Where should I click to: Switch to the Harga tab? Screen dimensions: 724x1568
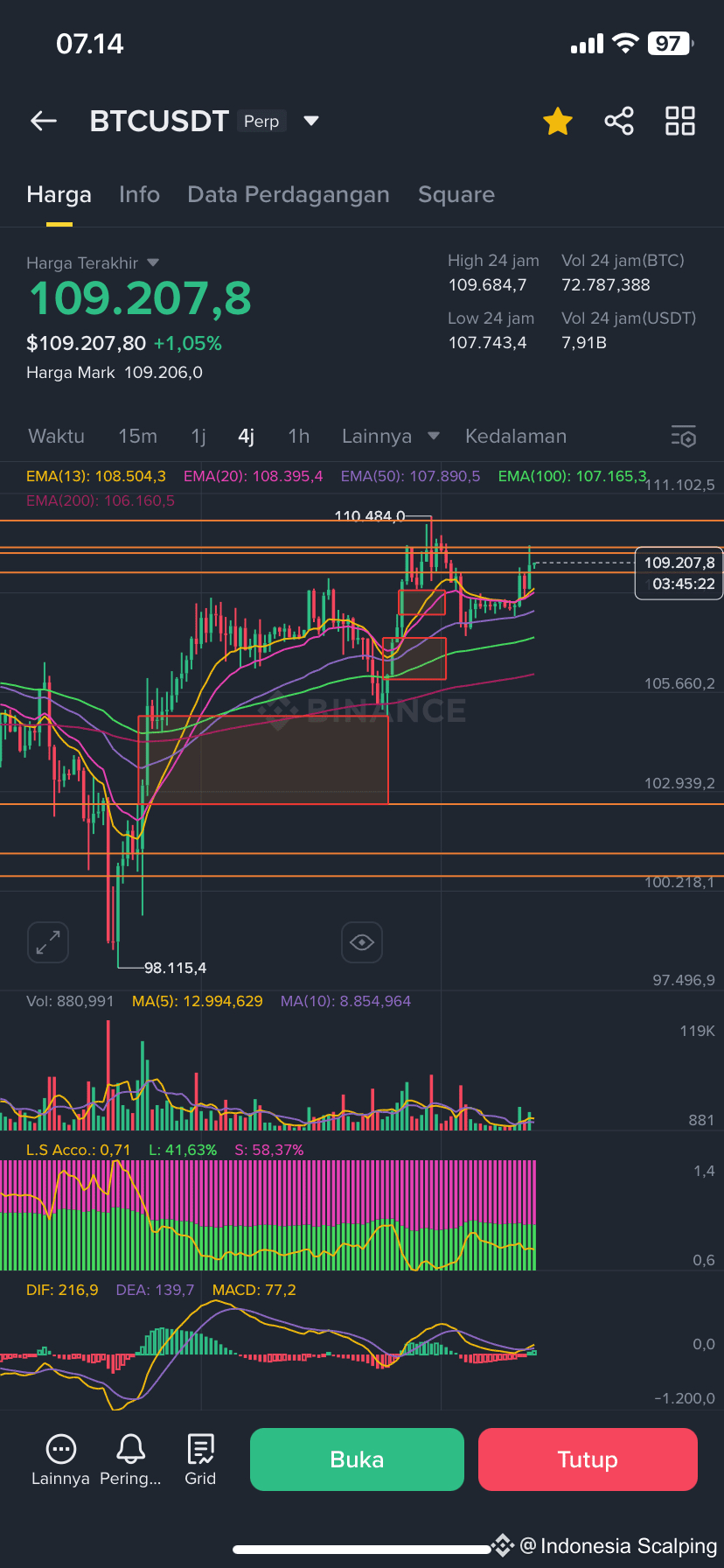59,194
